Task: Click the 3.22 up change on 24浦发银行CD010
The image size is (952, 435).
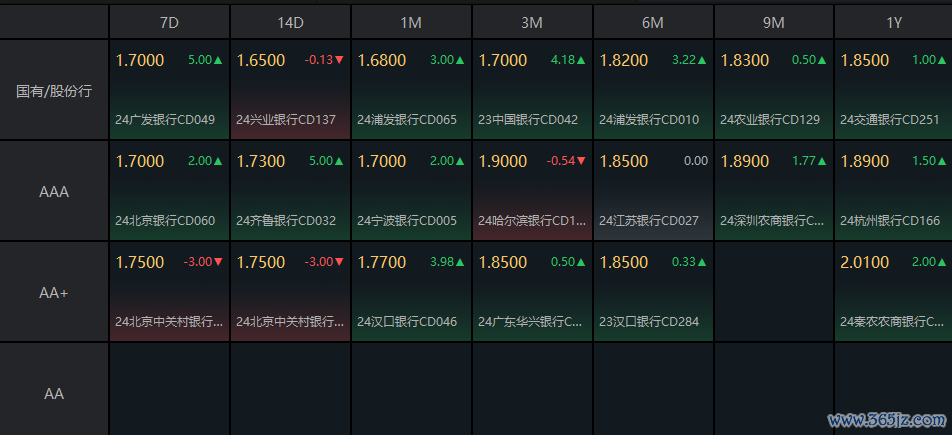Action: point(689,60)
